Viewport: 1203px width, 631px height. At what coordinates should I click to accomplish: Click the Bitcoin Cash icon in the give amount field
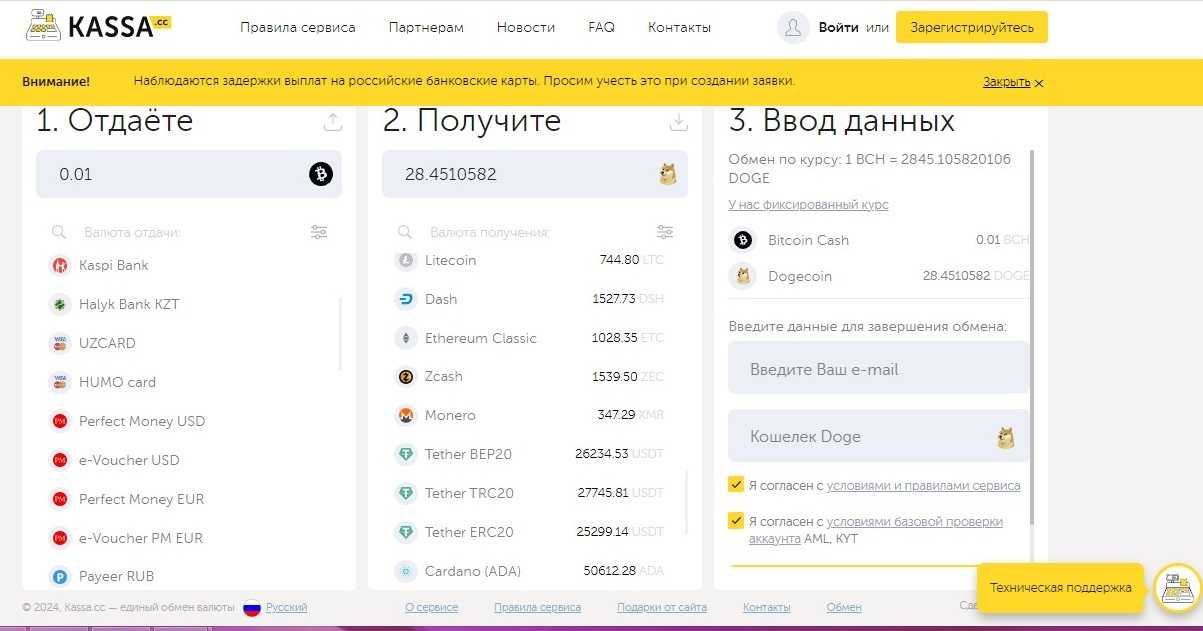(x=320, y=174)
